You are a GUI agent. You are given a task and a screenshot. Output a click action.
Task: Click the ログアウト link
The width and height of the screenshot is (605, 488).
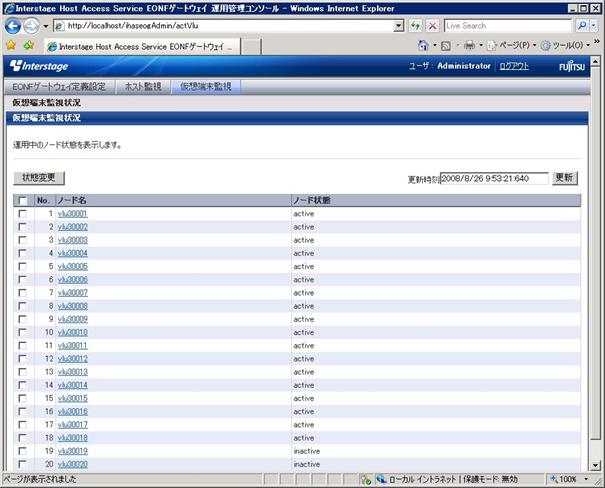click(x=514, y=66)
